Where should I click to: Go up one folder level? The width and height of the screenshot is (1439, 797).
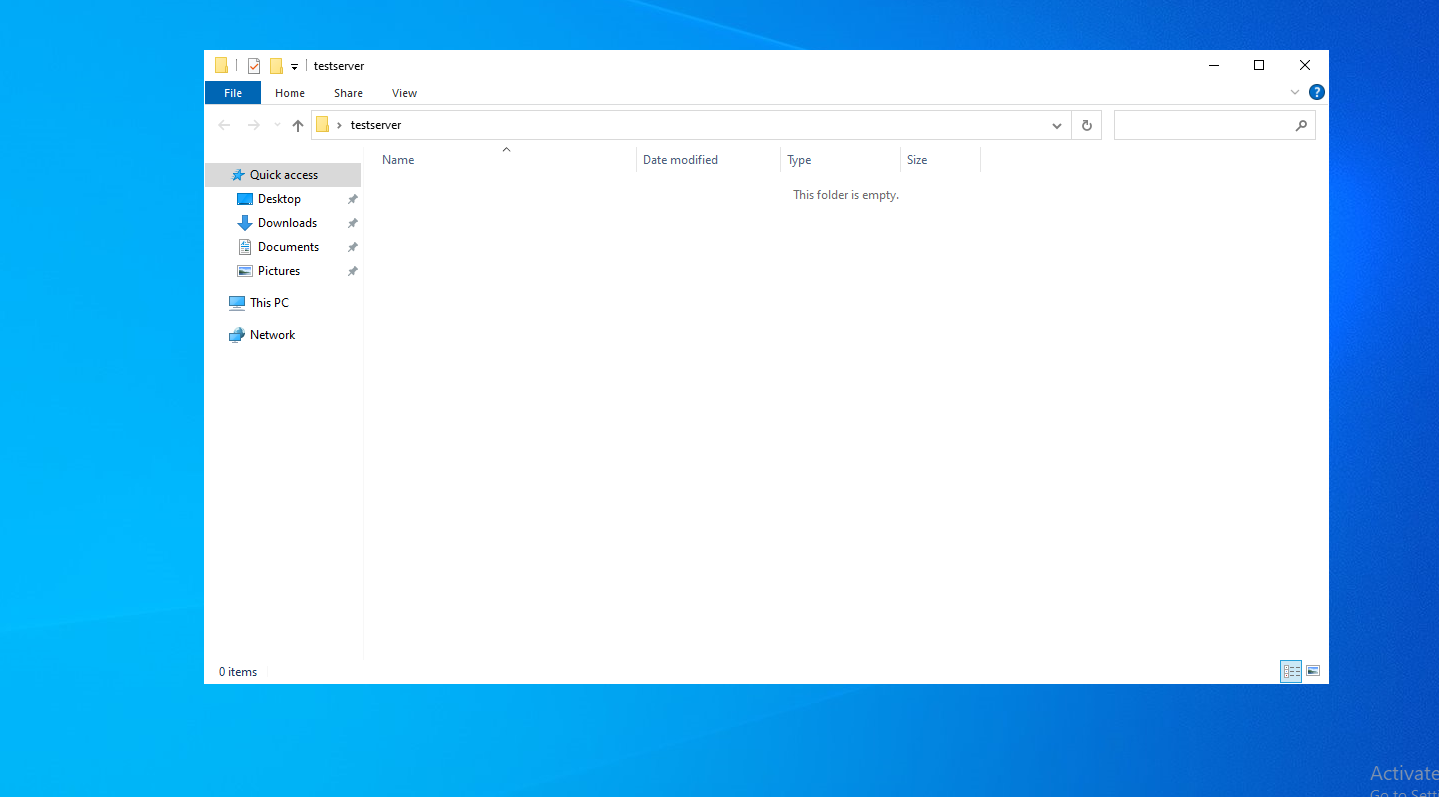pyautogui.click(x=297, y=125)
